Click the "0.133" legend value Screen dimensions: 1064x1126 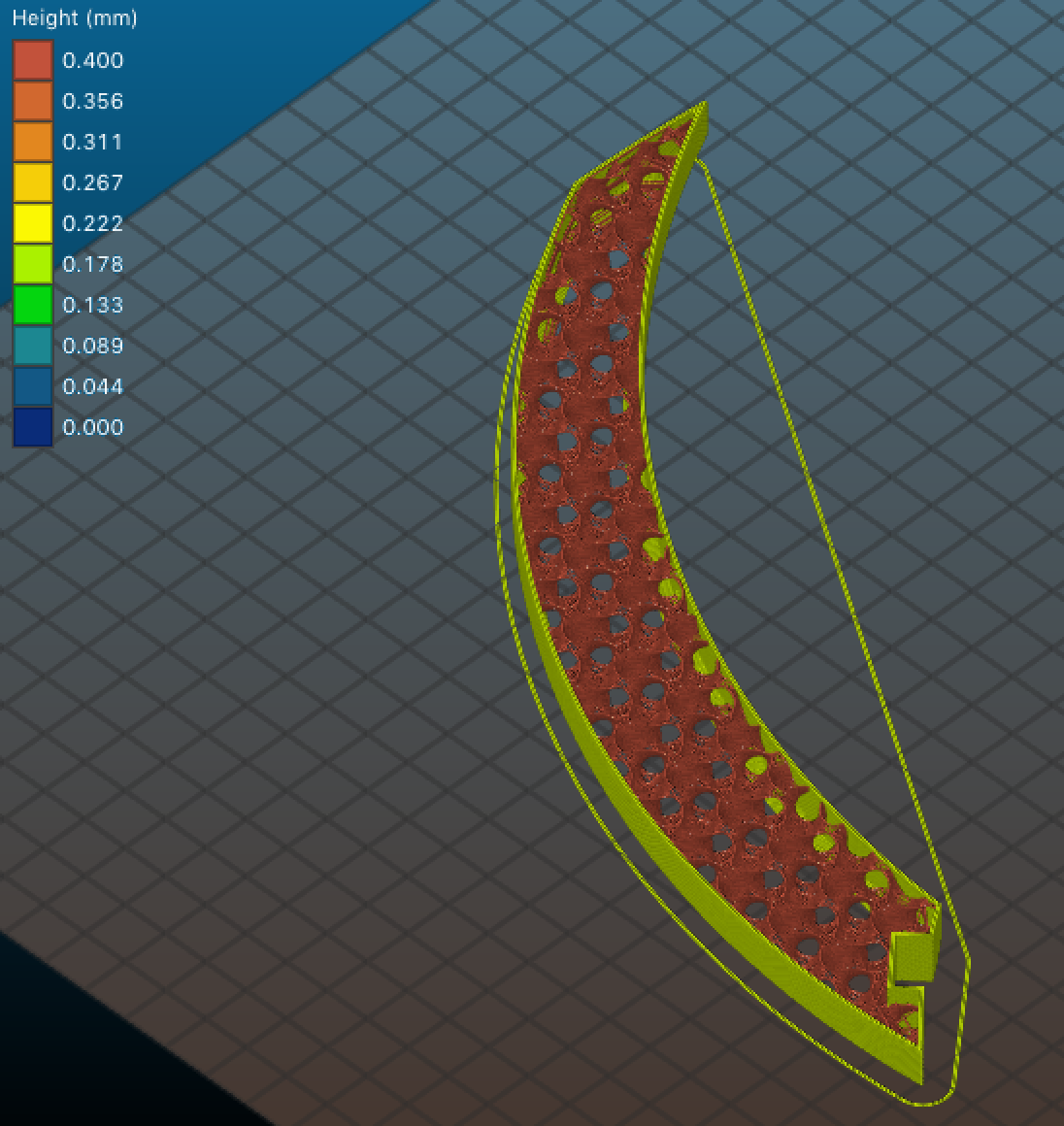[92, 305]
